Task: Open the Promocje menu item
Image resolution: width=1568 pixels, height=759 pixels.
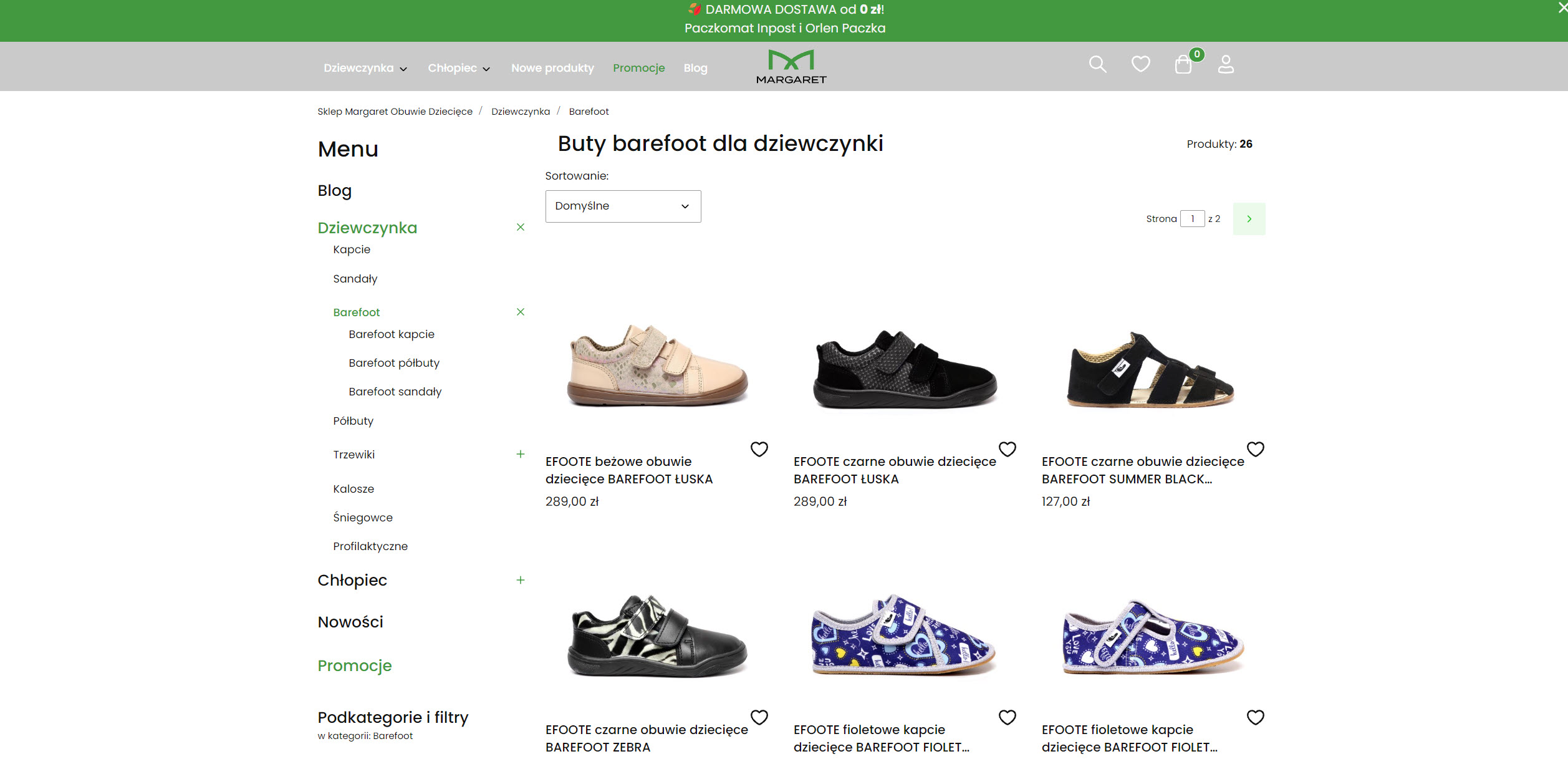Action: [x=638, y=67]
